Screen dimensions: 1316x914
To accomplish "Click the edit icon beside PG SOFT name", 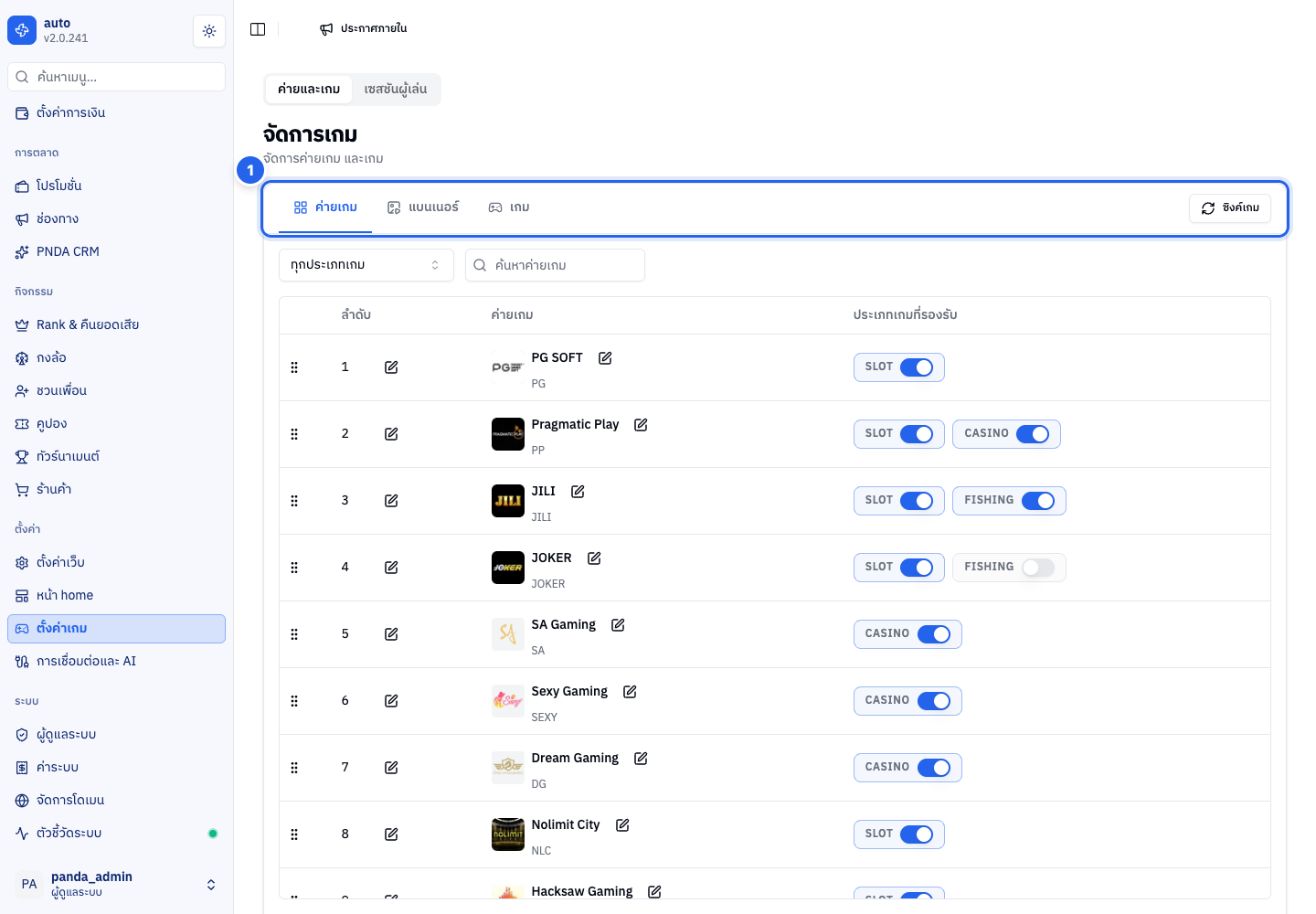I will (605, 358).
